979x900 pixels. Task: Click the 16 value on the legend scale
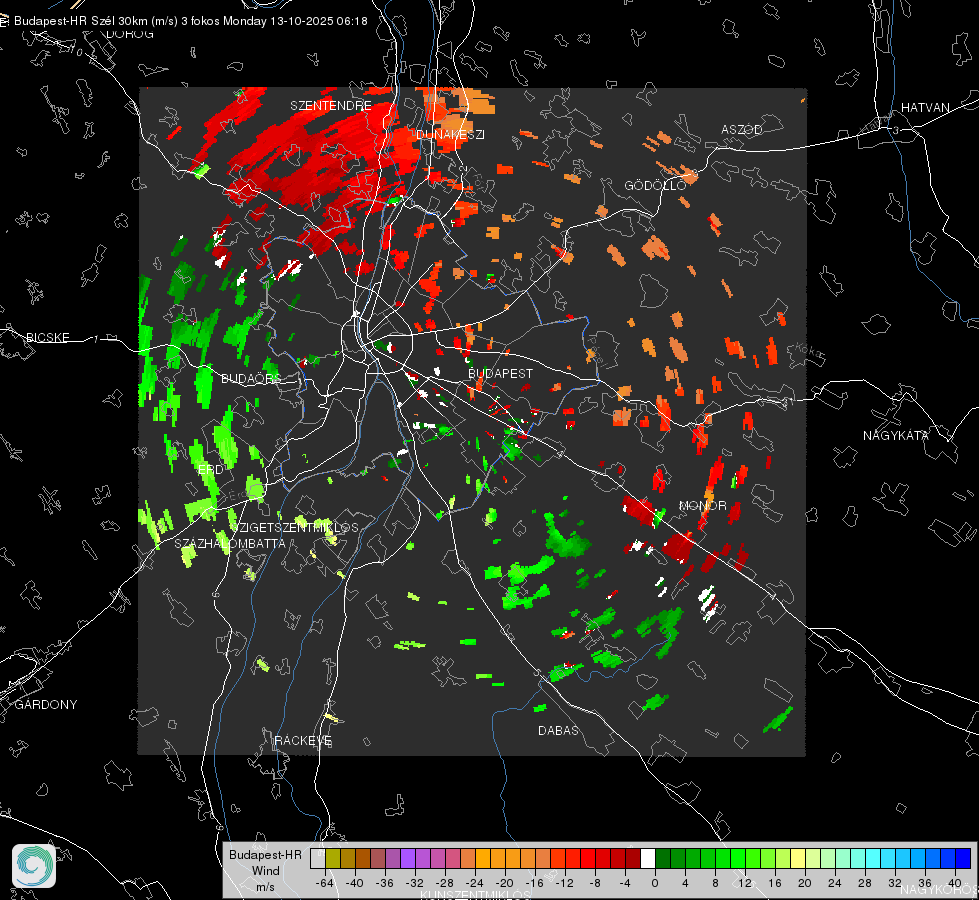[775, 883]
